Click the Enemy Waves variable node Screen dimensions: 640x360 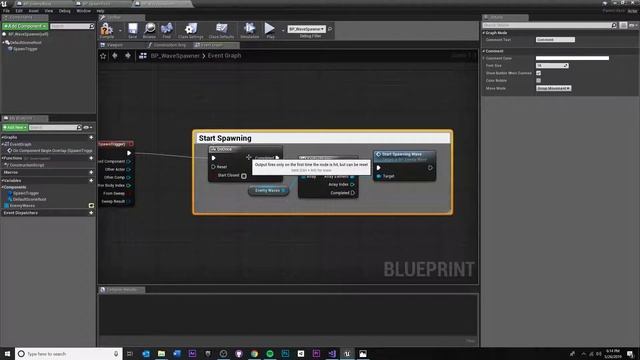coord(268,191)
